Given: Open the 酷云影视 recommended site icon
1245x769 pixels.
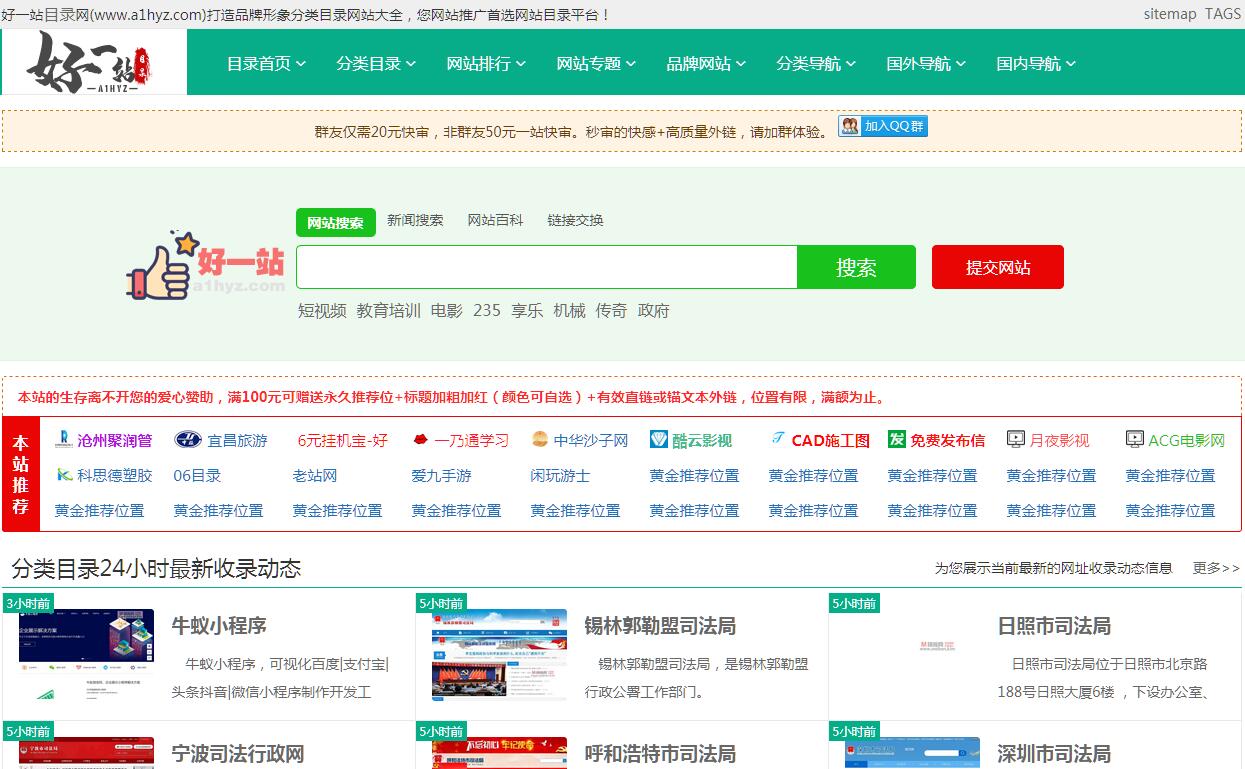Looking at the screenshot, I should point(690,440).
